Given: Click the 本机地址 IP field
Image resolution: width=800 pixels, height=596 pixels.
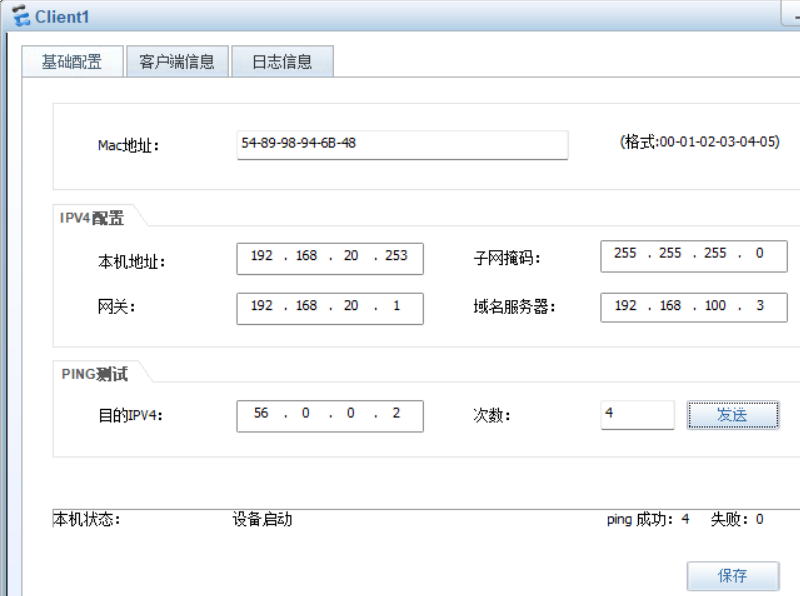Looking at the screenshot, I should 330,259.
